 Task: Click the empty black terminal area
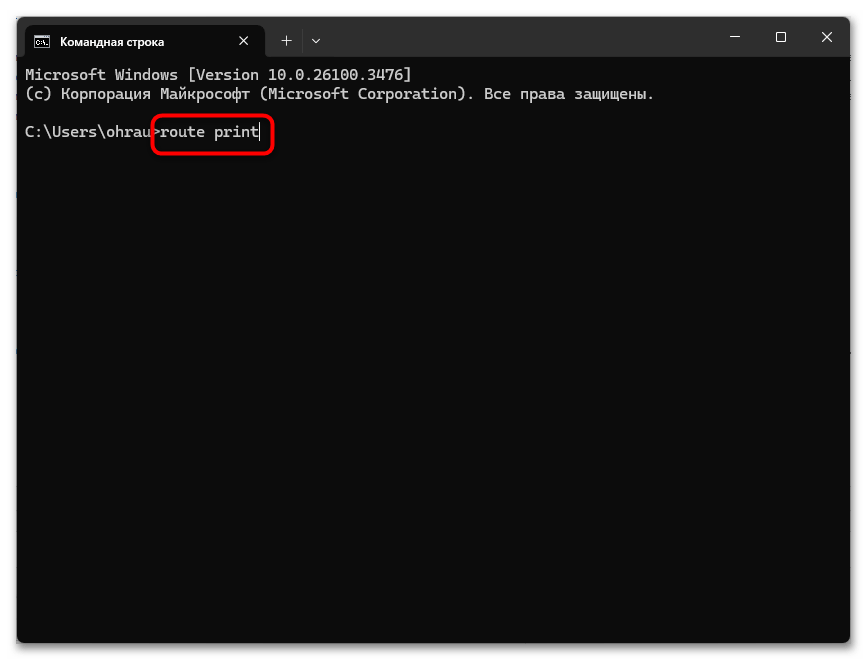[x=433, y=387]
